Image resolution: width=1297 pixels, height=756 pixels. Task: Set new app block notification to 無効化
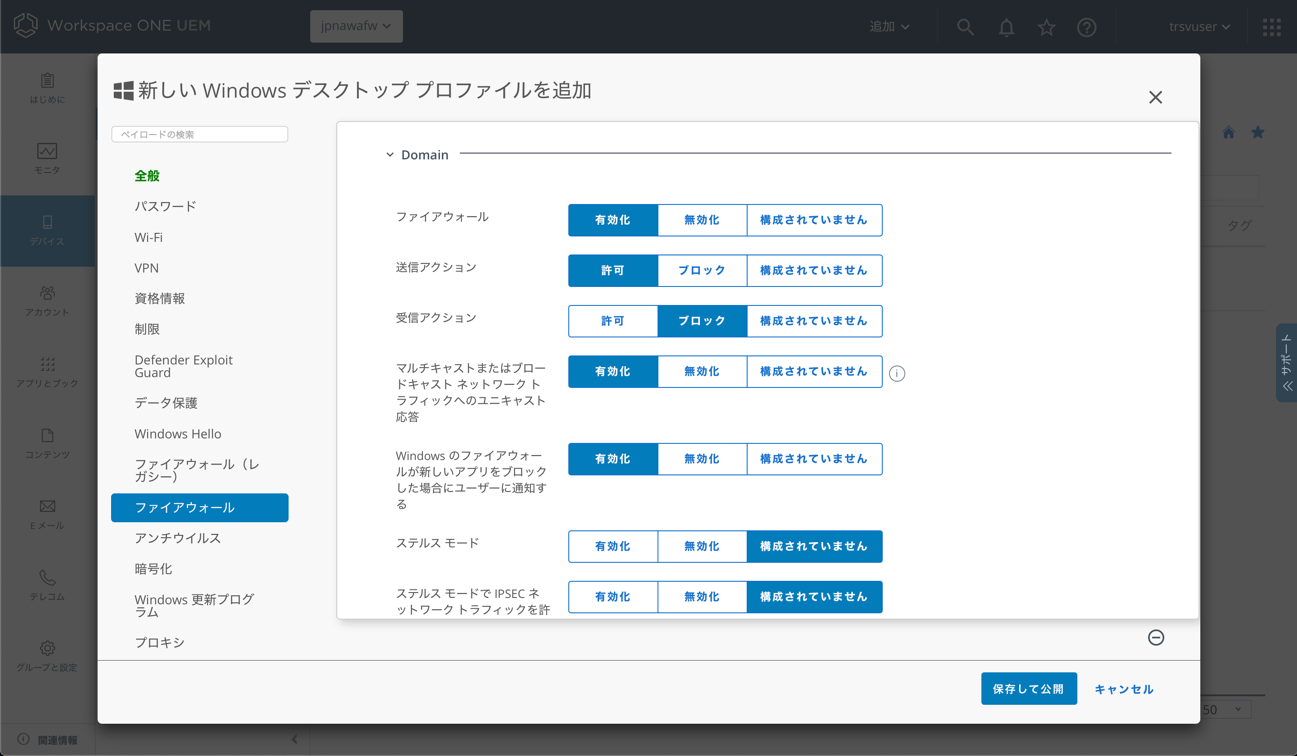tap(701, 459)
